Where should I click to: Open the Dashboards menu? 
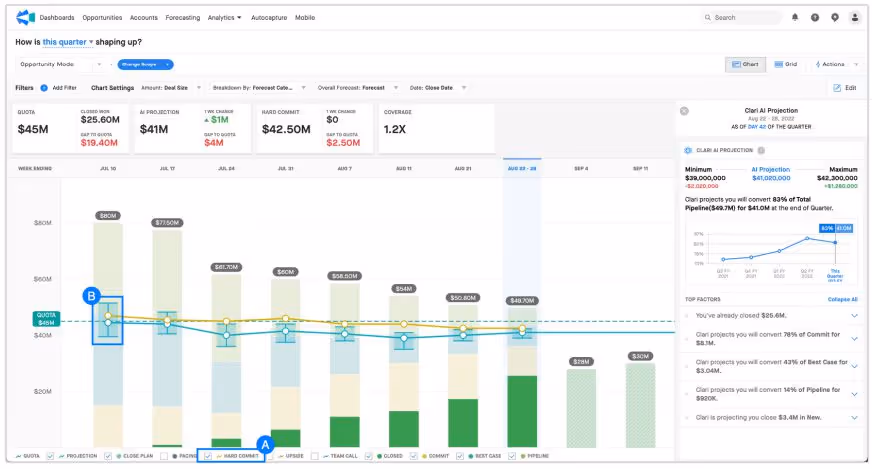(57, 18)
